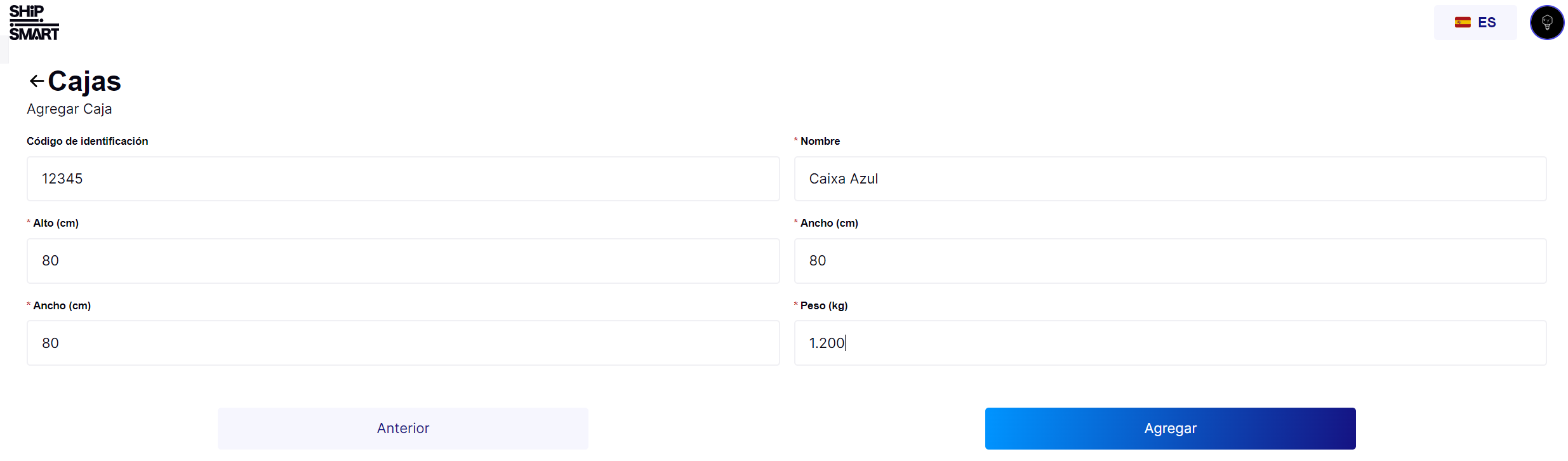Screen dimensions: 1568x461
Task: Click the Spanish flag icon
Action: 1463,23
